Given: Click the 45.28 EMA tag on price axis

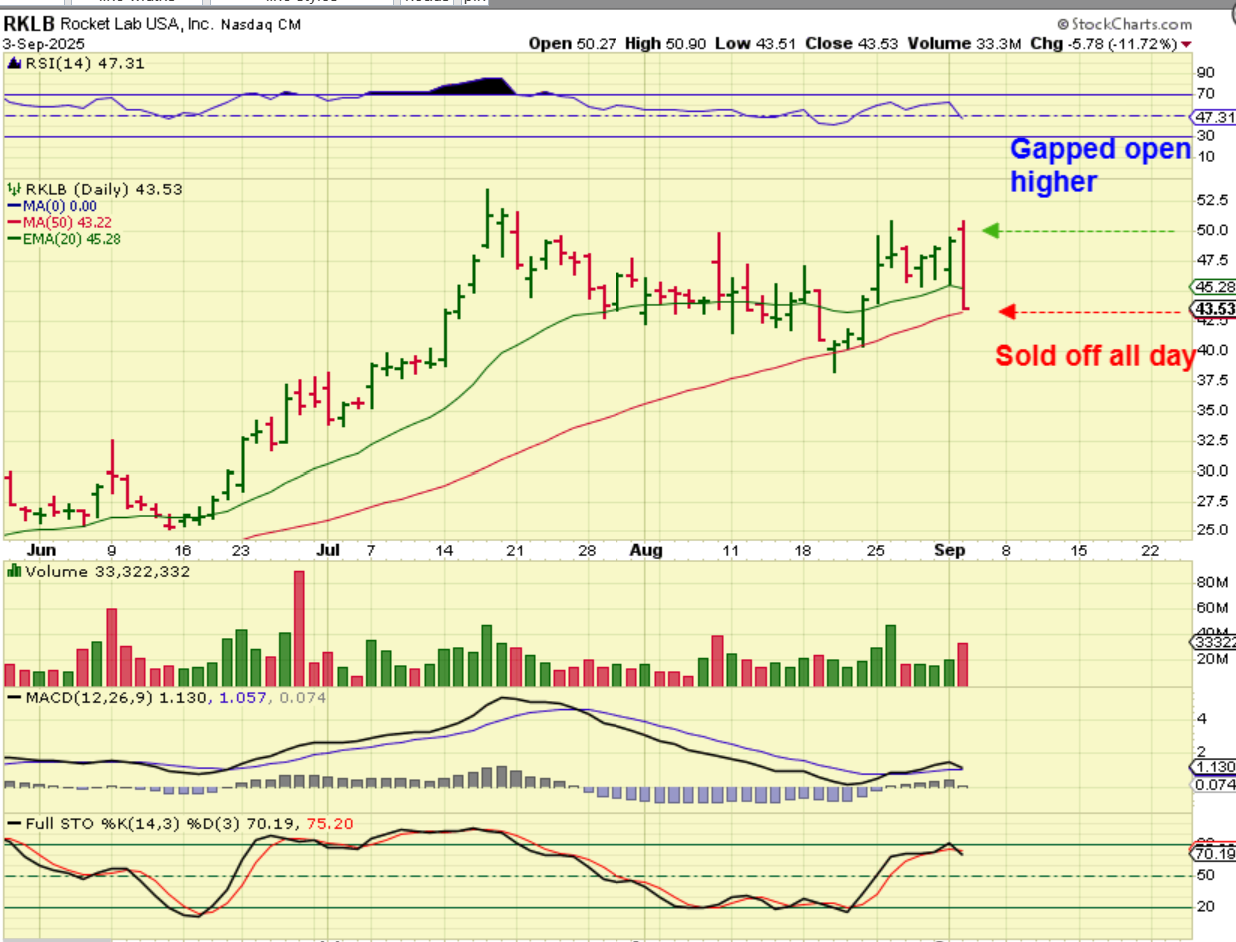Looking at the screenshot, I should click(1212, 286).
